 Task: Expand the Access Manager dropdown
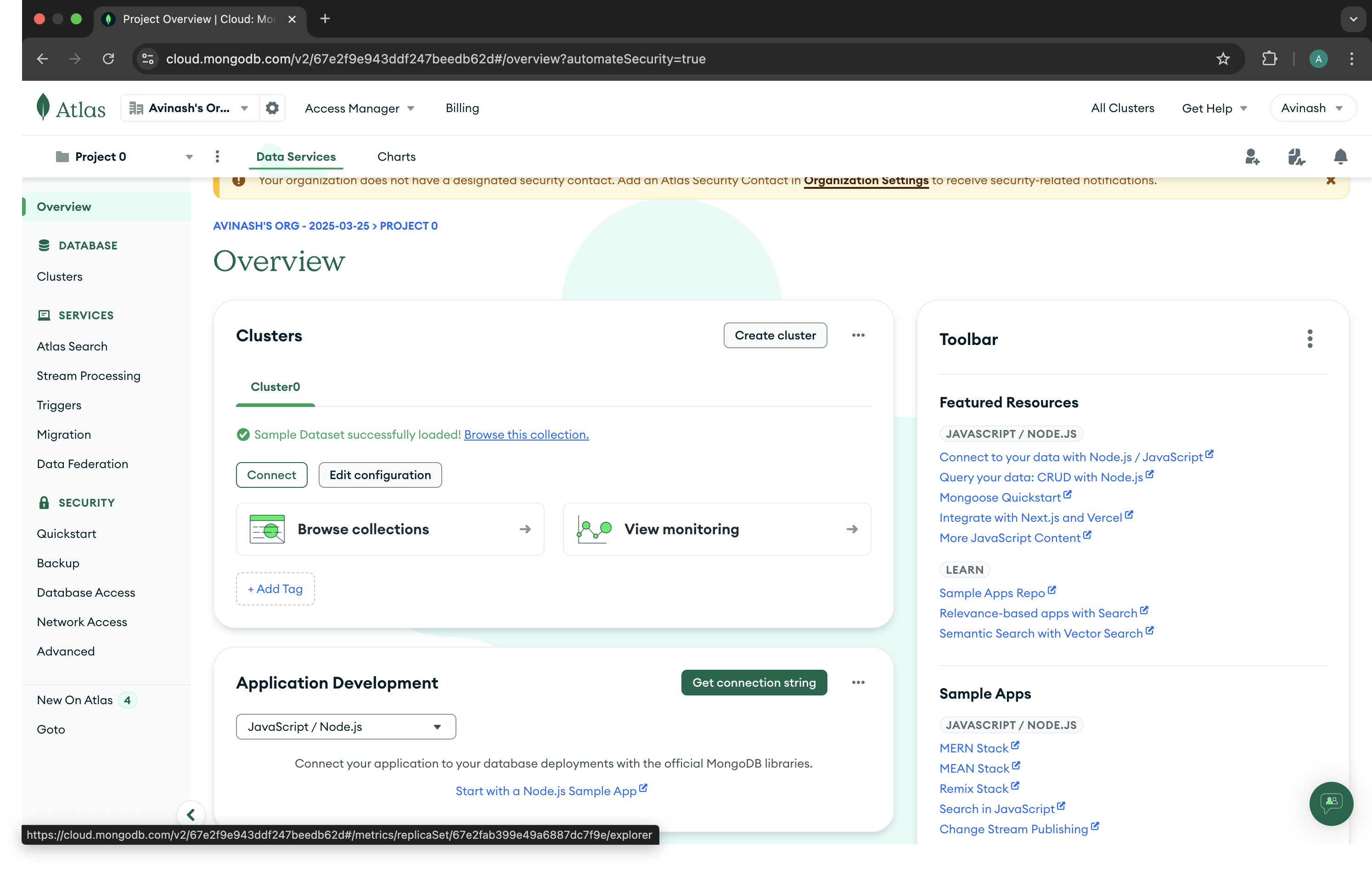click(359, 108)
